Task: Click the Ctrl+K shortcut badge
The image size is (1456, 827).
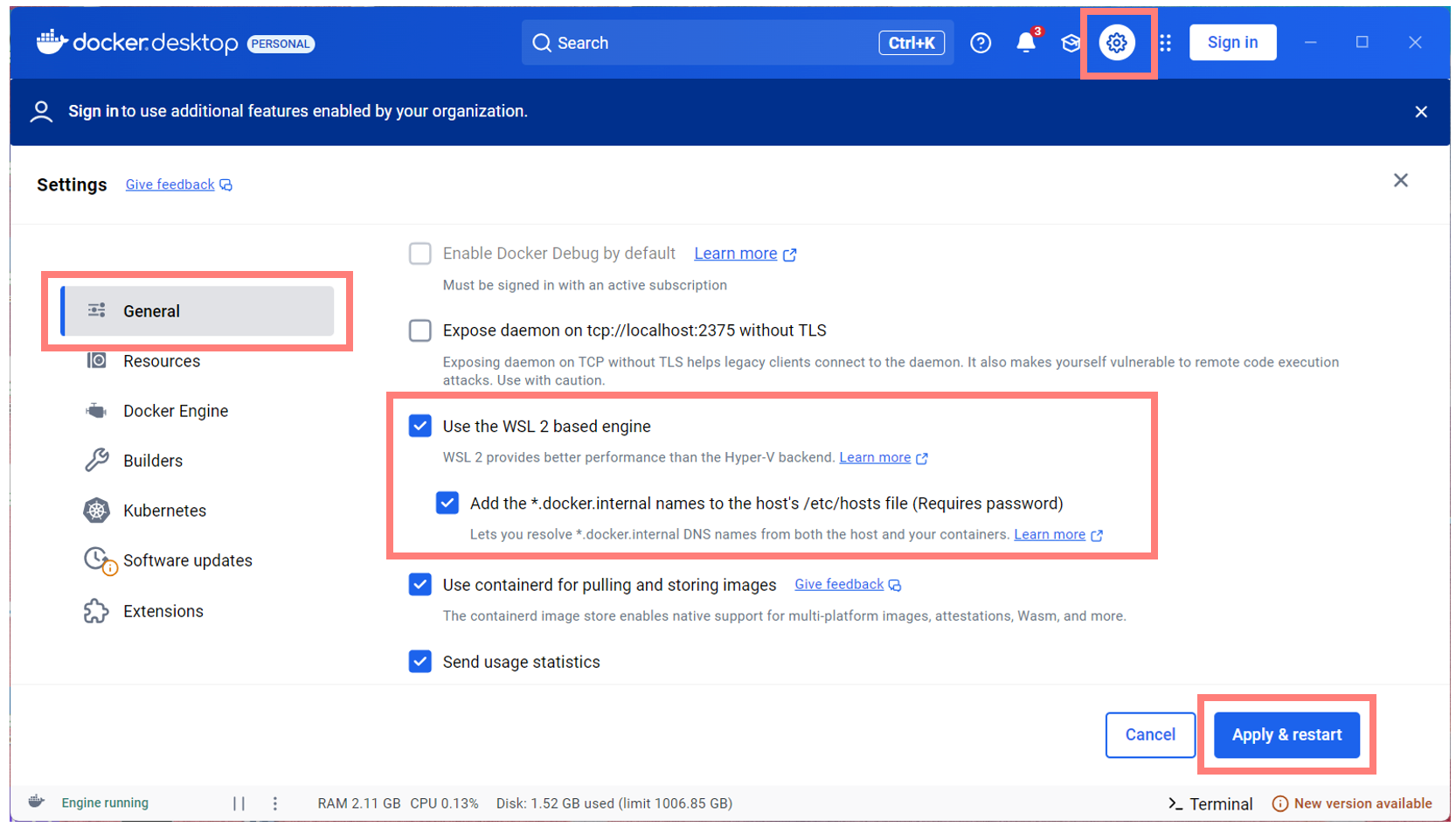Action: [x=912, y=43]
